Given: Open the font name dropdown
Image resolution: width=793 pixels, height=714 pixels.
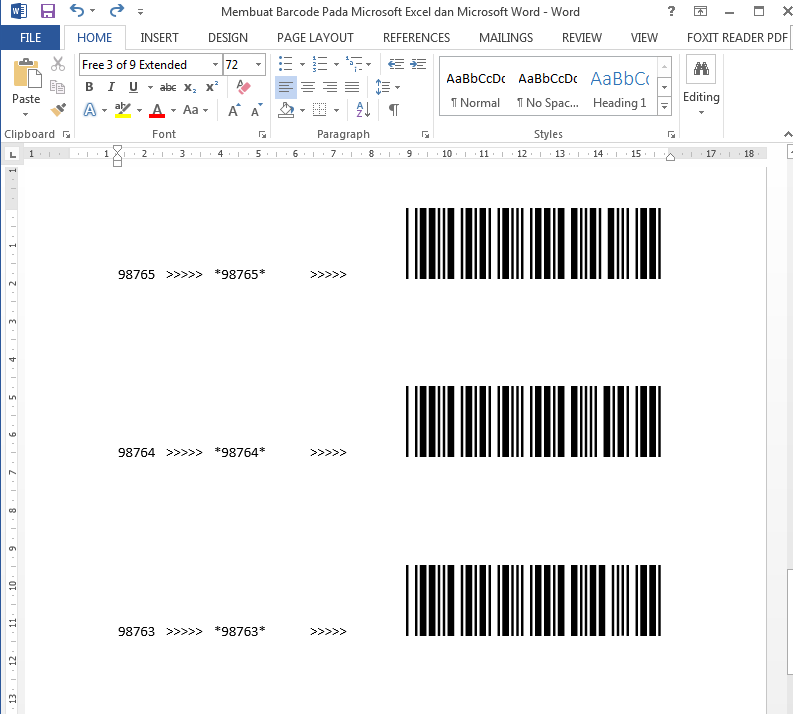Looking at the screenshot, I should tap(215, 65).
